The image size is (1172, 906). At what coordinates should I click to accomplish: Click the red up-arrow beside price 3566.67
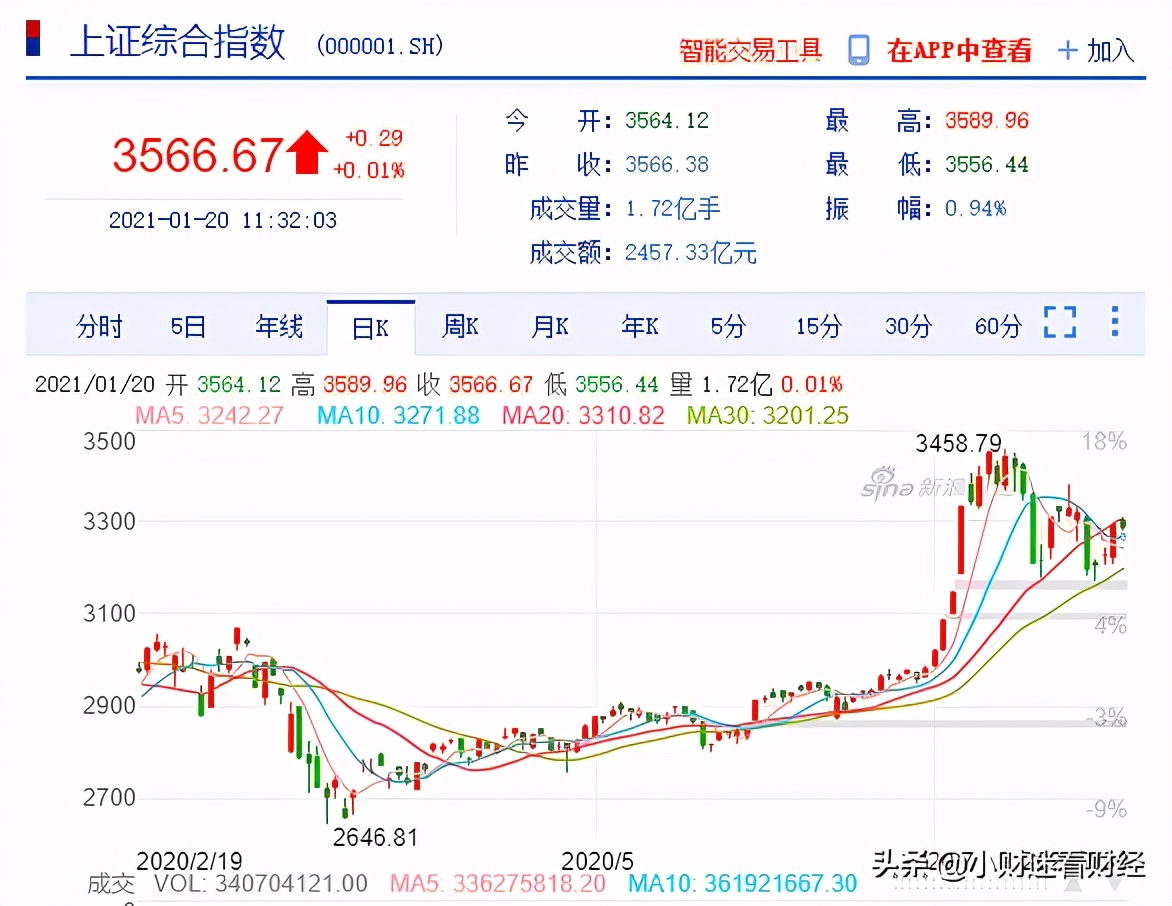[309, 150]
